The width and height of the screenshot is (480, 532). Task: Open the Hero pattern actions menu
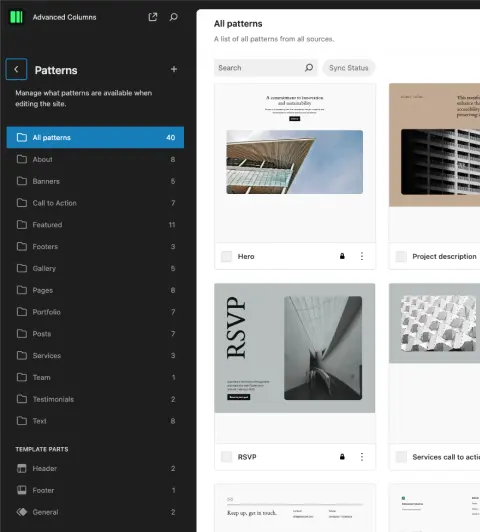tap(362, 256)
